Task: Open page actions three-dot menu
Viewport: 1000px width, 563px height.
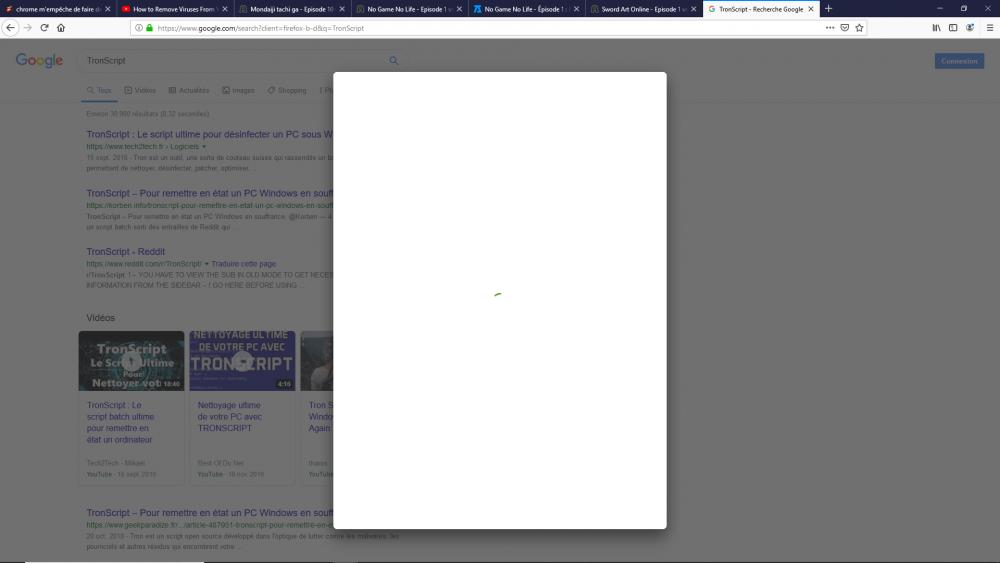Action: click(x=830, y=28)
